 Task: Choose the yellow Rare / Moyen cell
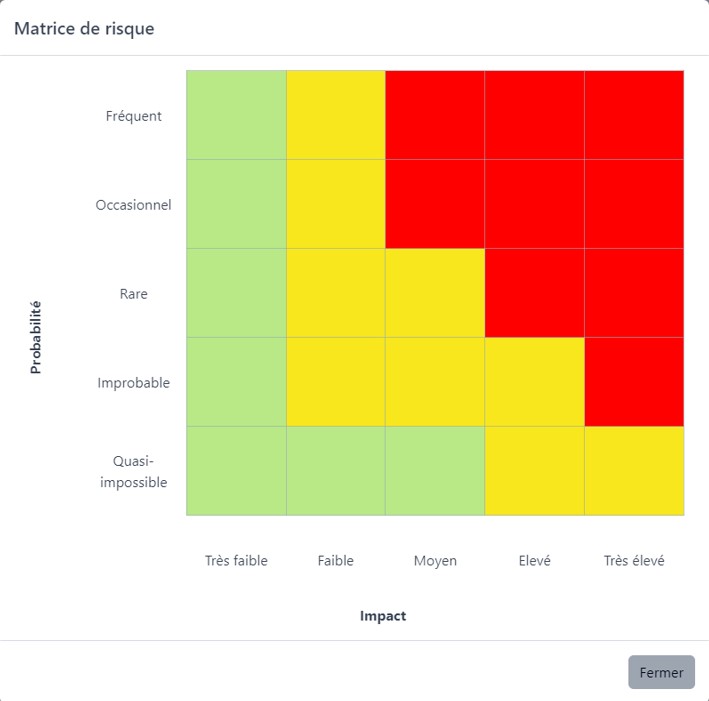pyautogui.click(x=435, y=293)
